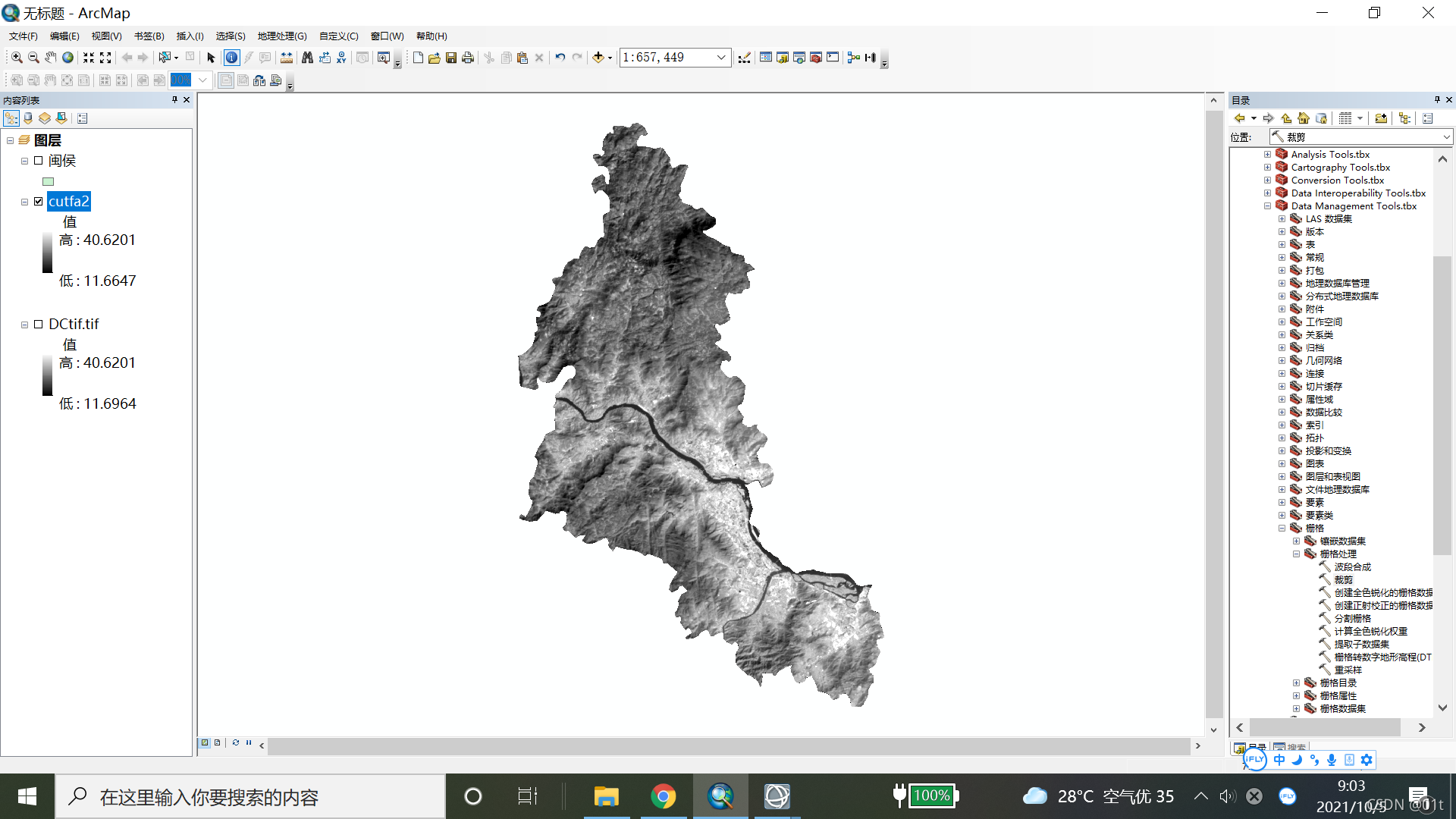Open the Measure ruler tool

pyautogui.click(x=286, y=58)
